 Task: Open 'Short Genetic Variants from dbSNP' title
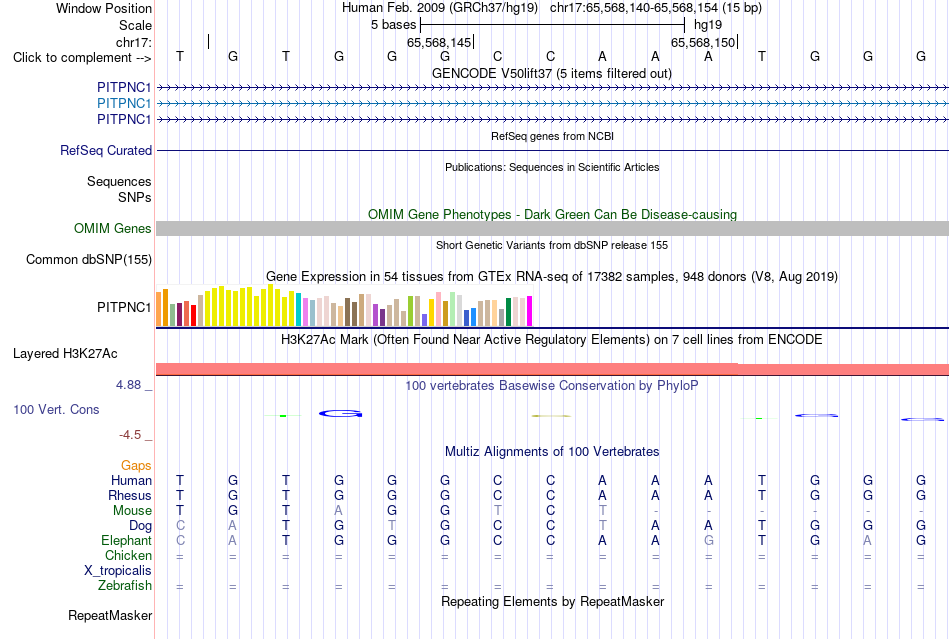(x=552, y=245)
